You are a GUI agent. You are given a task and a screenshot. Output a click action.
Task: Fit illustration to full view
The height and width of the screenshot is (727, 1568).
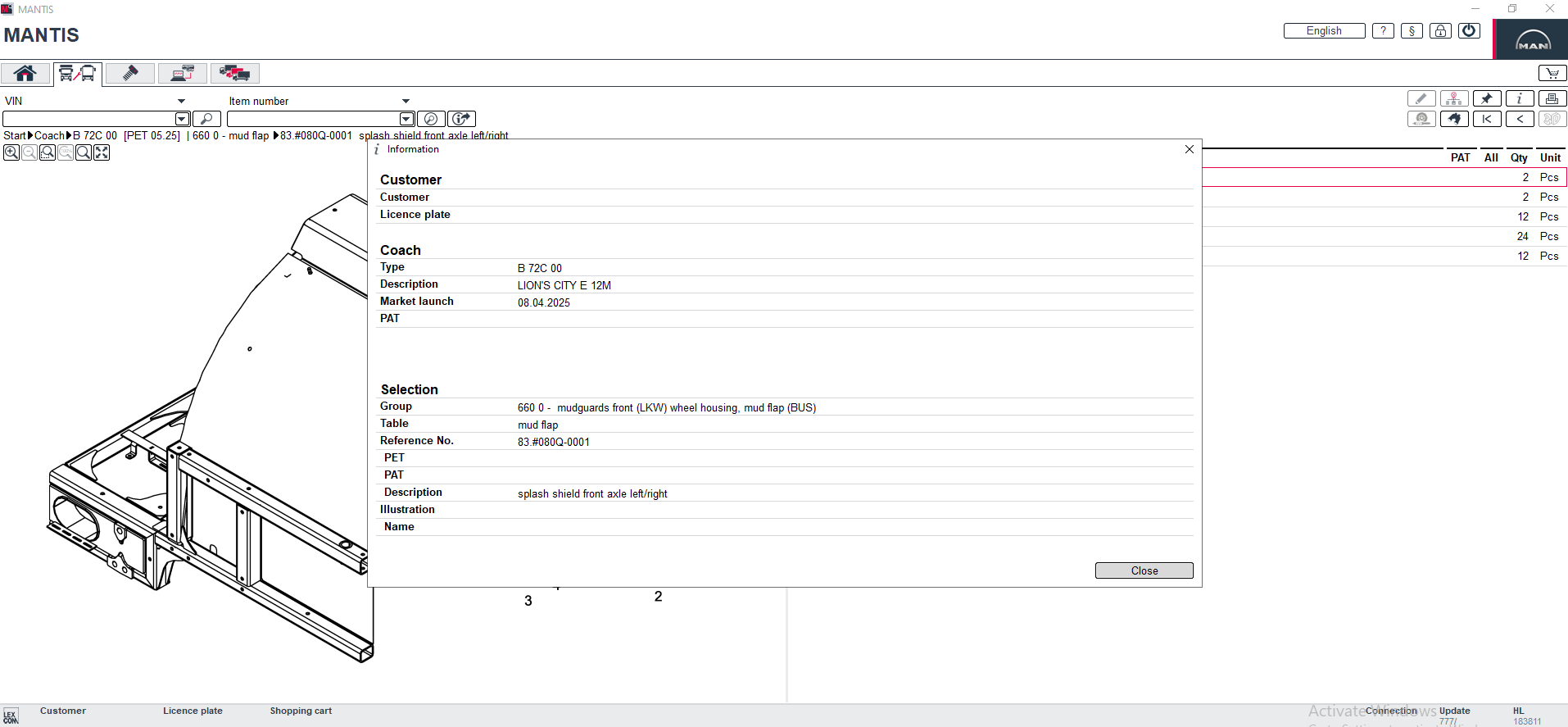coord(102,152)
